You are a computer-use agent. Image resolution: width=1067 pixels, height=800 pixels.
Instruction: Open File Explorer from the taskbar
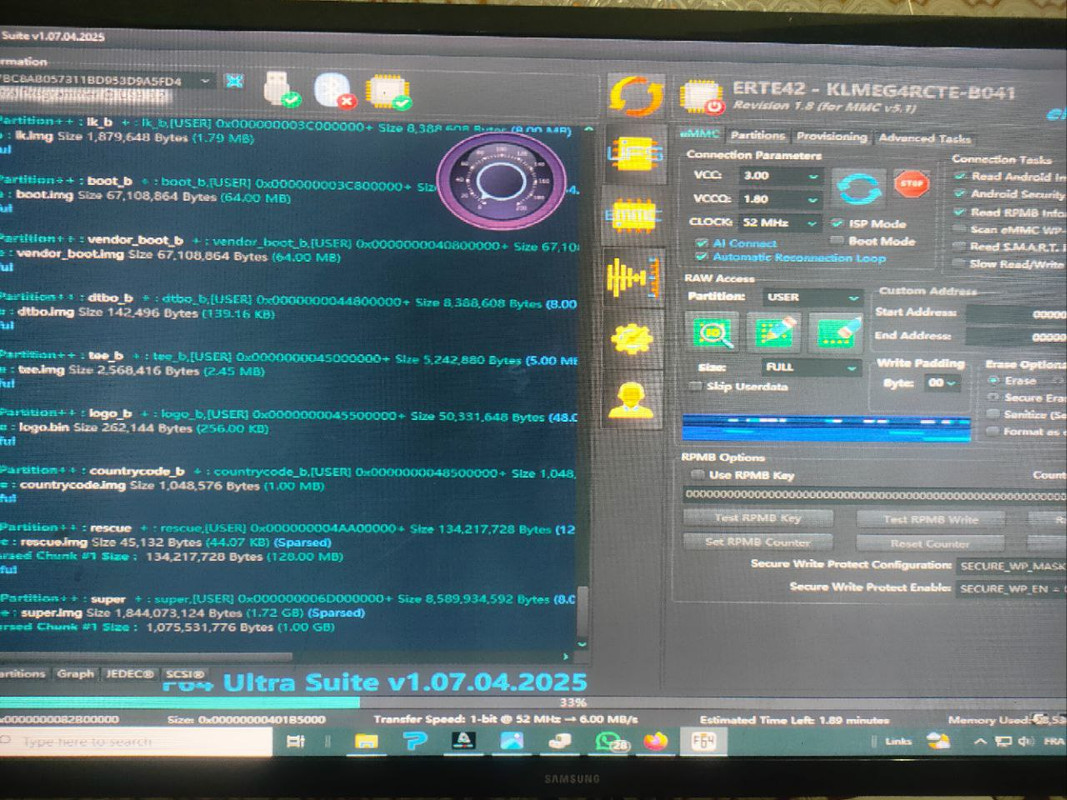pos(366,741)
